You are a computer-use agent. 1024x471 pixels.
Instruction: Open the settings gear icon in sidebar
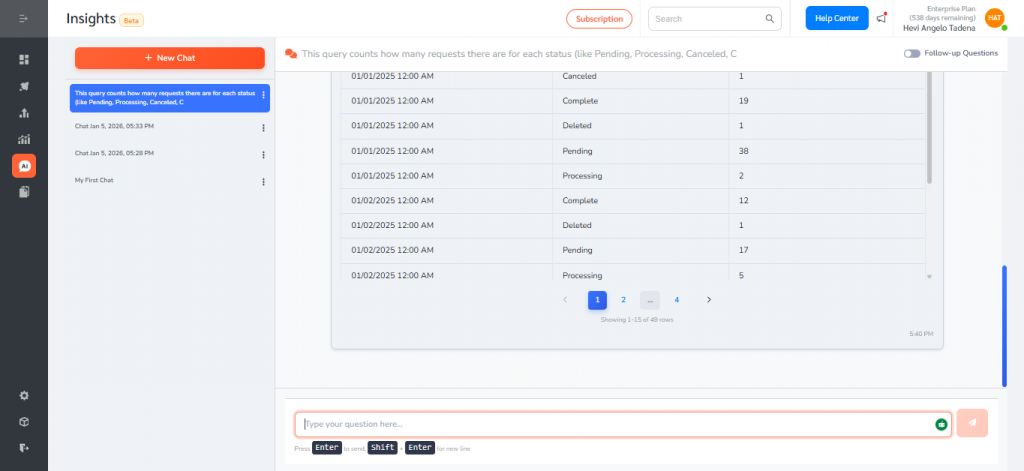tap(24, 395)
